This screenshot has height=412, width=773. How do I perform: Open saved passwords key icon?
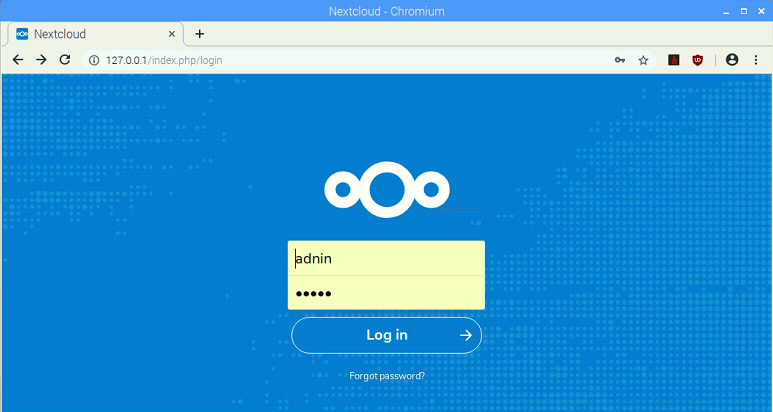620,60
